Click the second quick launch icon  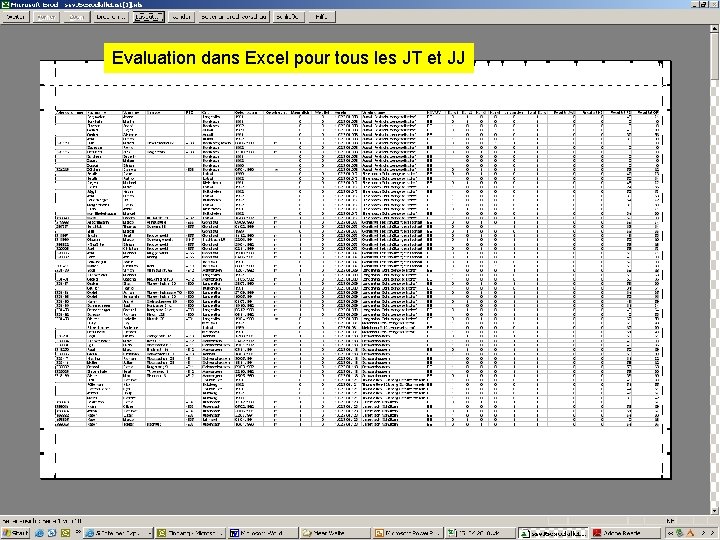pos(52,533)
